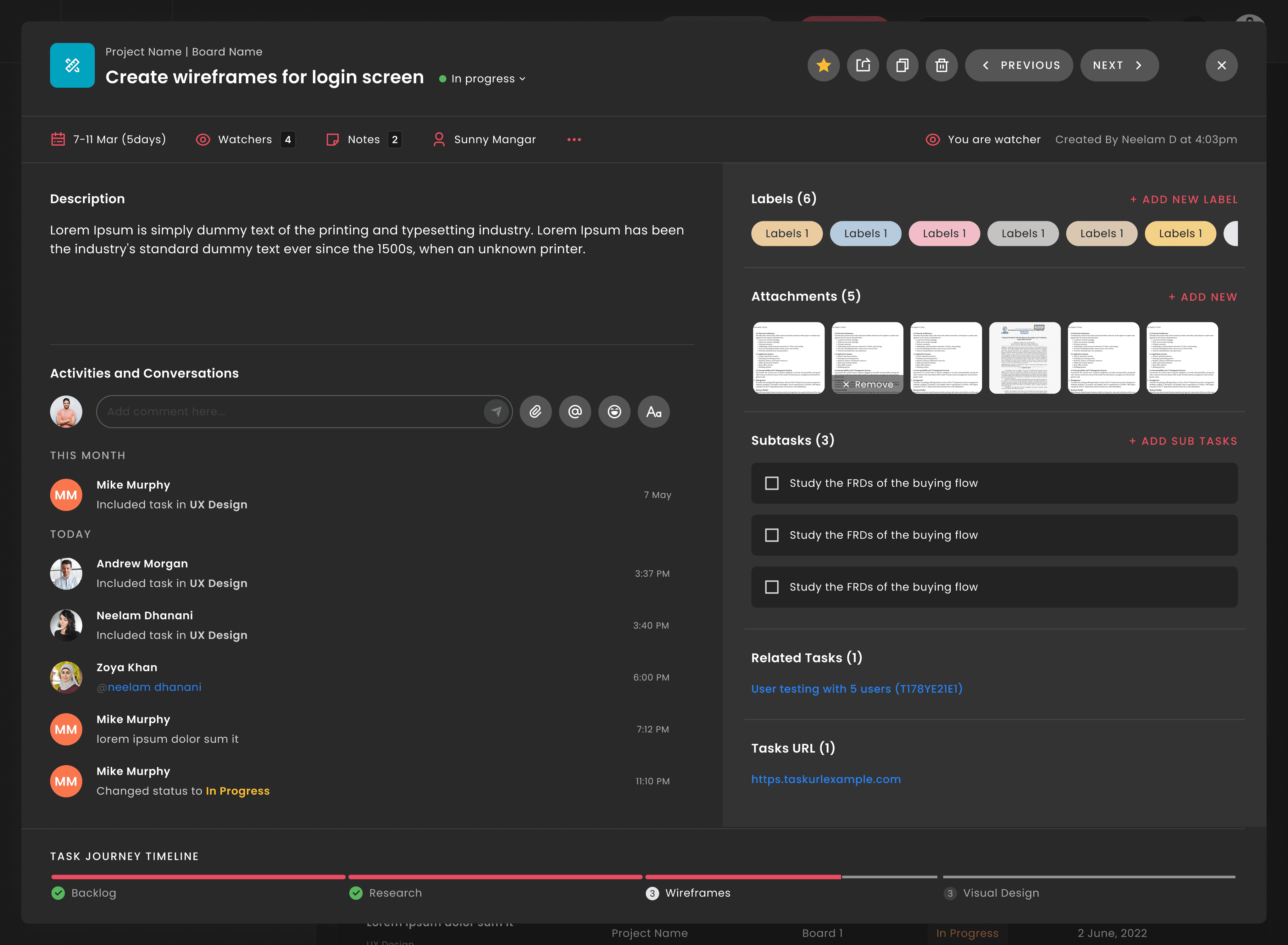Click the current user avatar beside comment box
The width and height of the screenshot is (1288, 945).
pyautogui.click(x=66, y=411)
